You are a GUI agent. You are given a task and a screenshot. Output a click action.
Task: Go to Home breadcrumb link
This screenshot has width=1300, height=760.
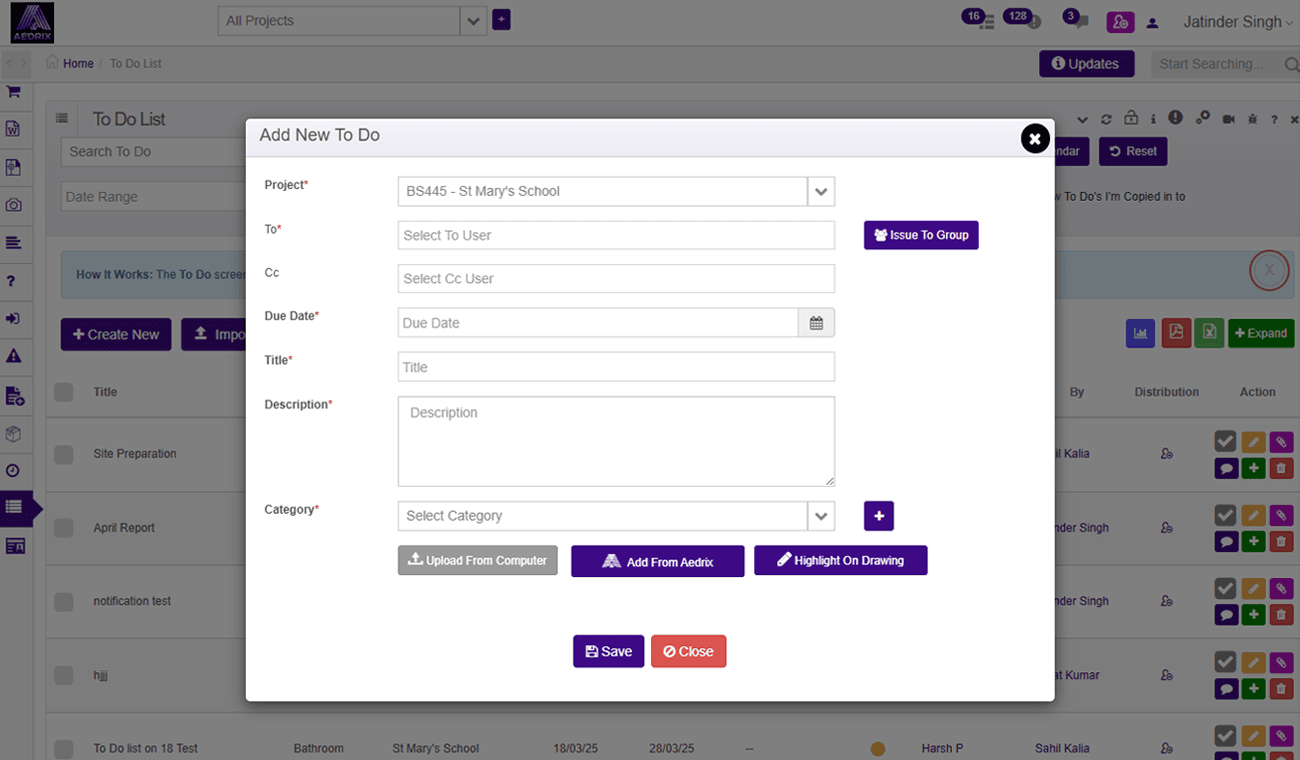click(x=78, y=63)
